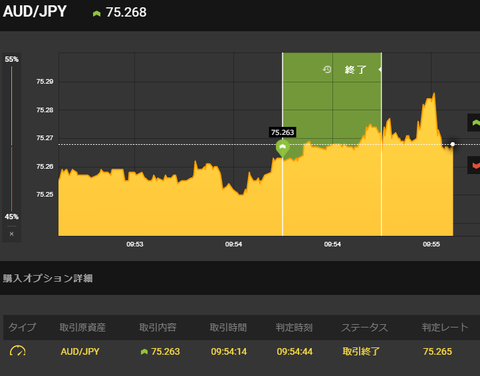Click the judgment rate 75.265
Viewport: 480px width, 376px height.
(x=437, y=352)
